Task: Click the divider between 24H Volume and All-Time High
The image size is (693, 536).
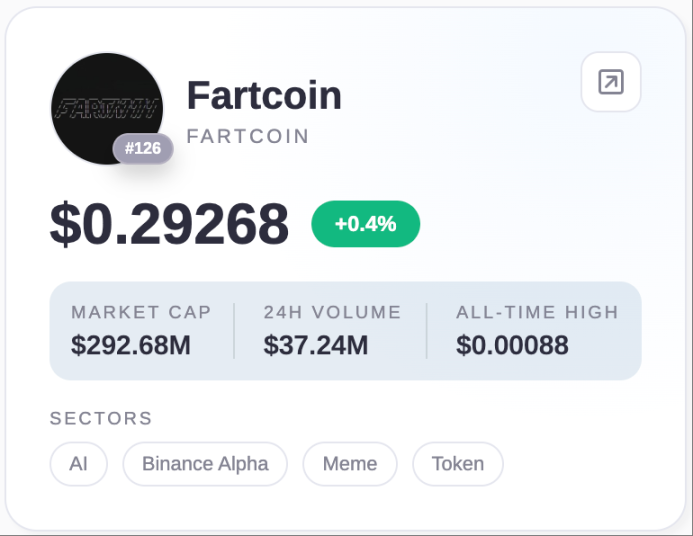Action: point(427,330)
